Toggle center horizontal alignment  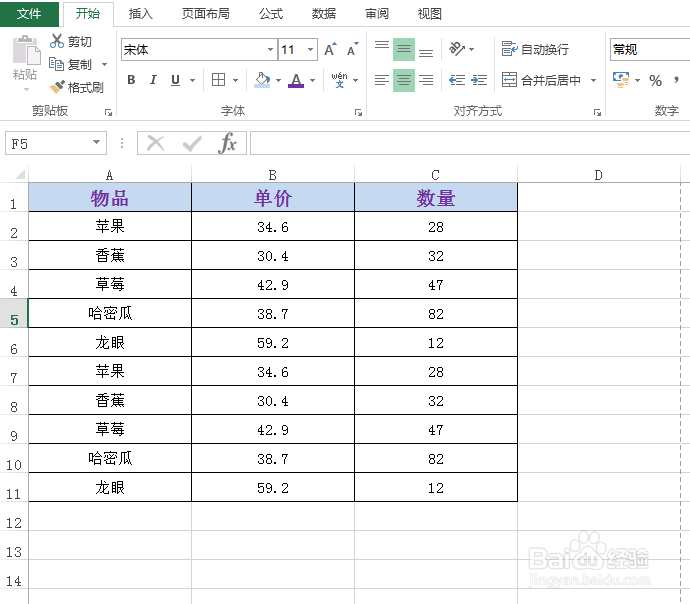pyautogui.click(x=404, y=80)
